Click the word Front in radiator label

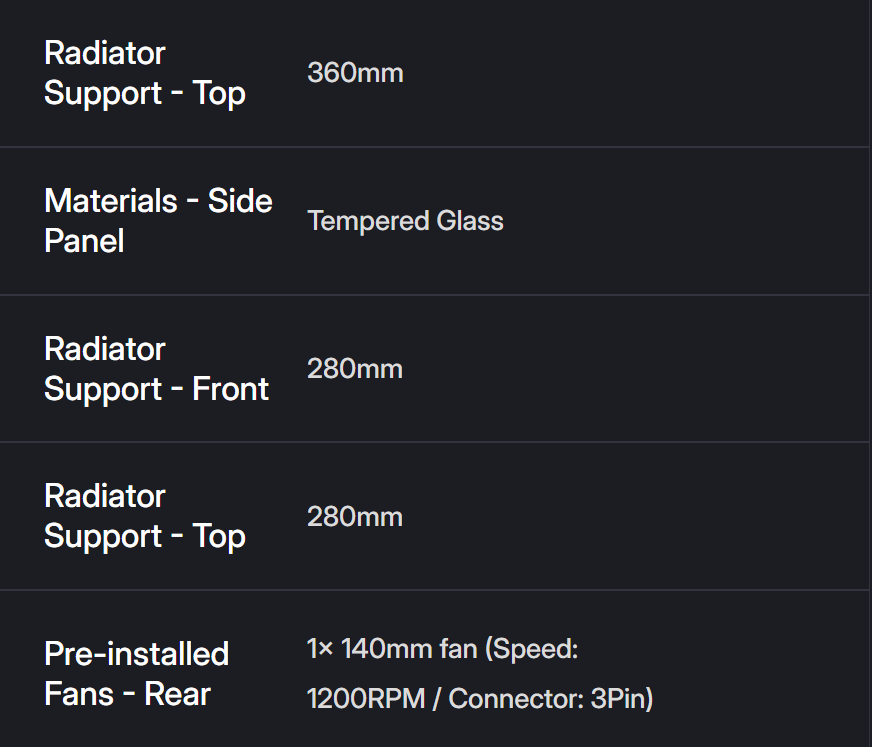(x=230, y=389)
